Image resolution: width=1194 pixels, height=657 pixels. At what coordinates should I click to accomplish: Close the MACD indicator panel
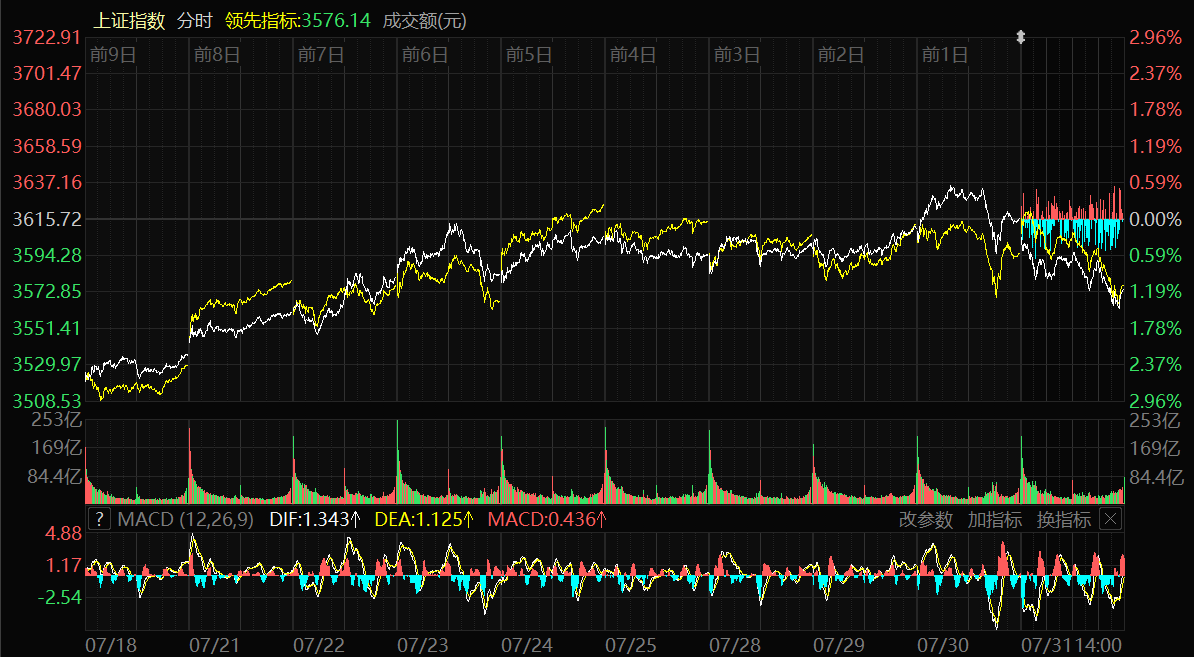coord(1110,519)
